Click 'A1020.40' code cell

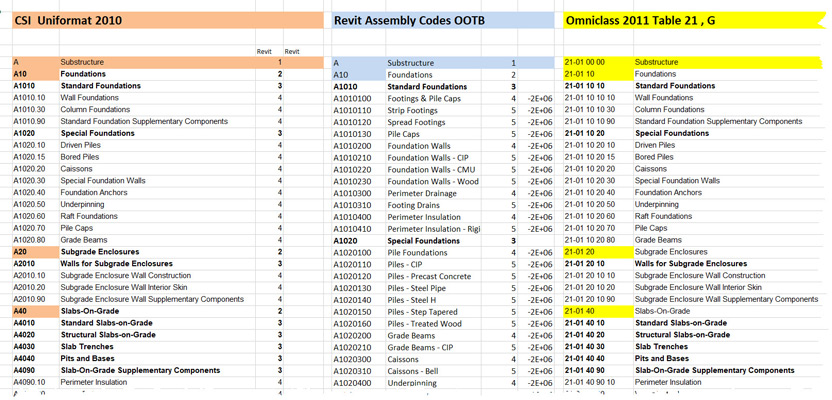tap(36, 193)
